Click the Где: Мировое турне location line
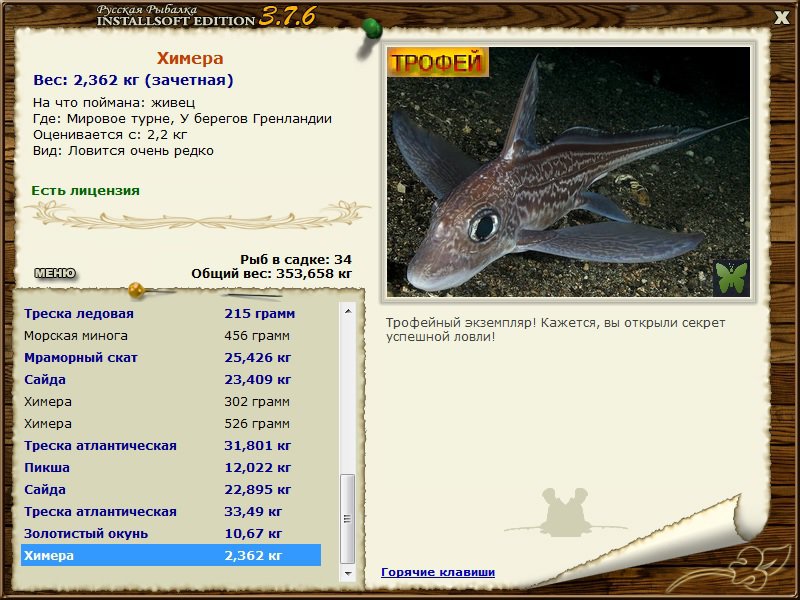Screen dimensions: 800x600 click(183, 119)
